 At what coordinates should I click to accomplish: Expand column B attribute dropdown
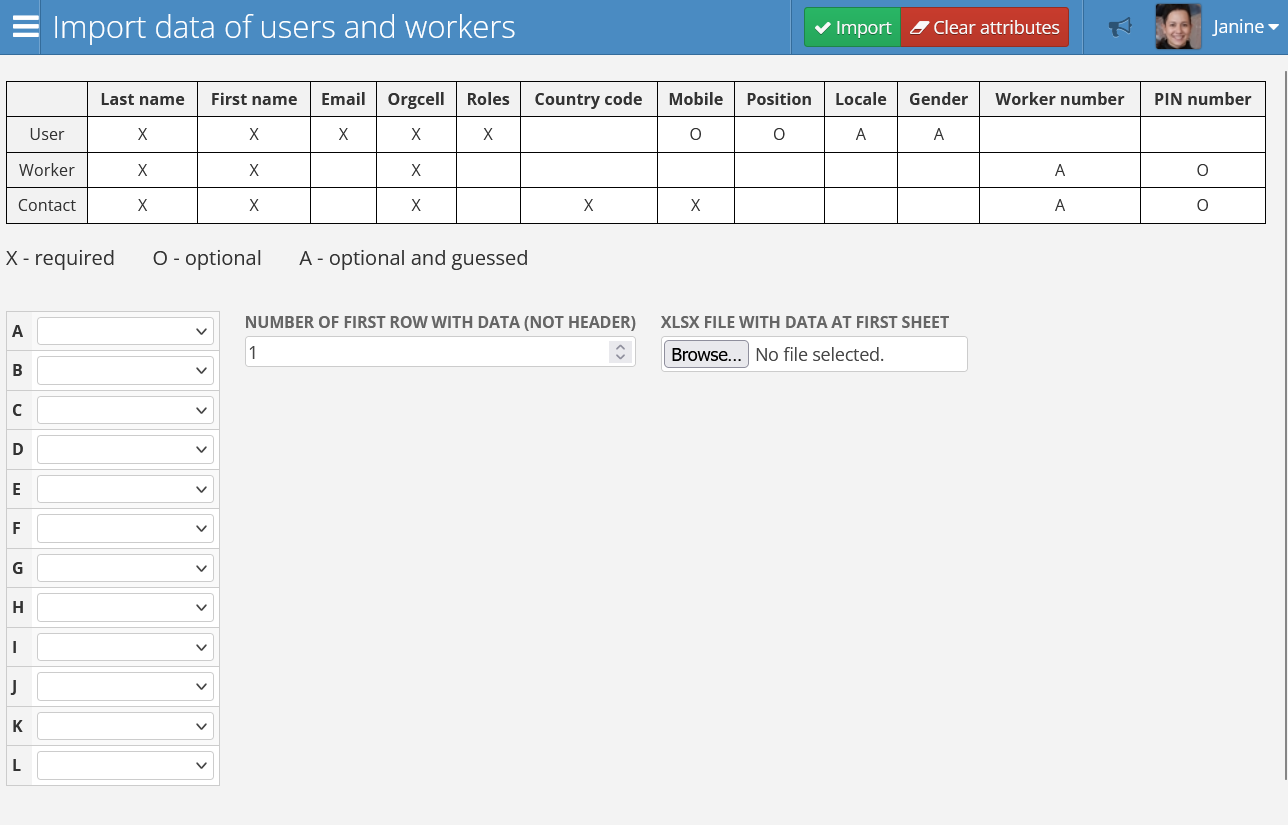coord(125,371)
